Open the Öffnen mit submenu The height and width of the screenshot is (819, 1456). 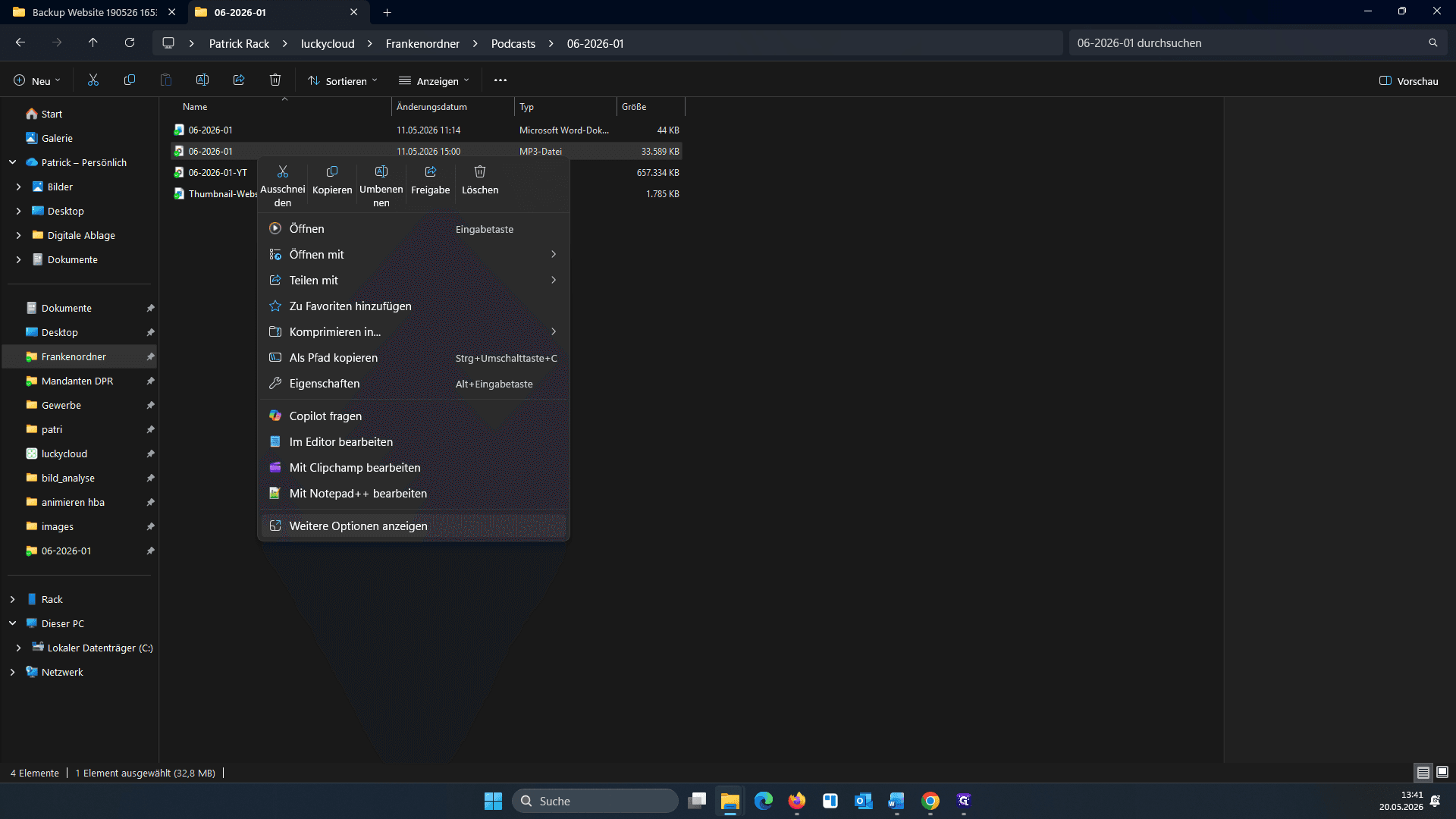(414, 255)
